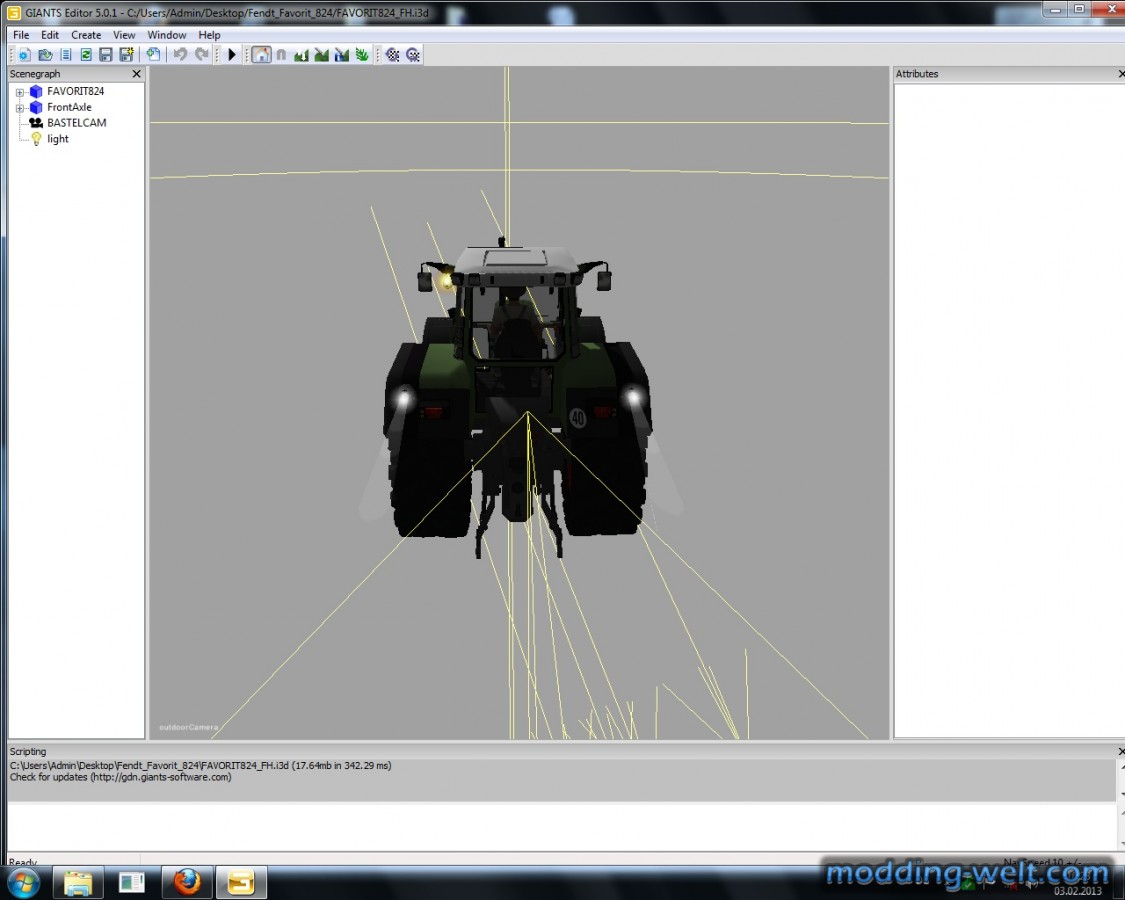1125x900 pixels.
Task: Open the Windows Start menu
Action: [x=23, y=882]
